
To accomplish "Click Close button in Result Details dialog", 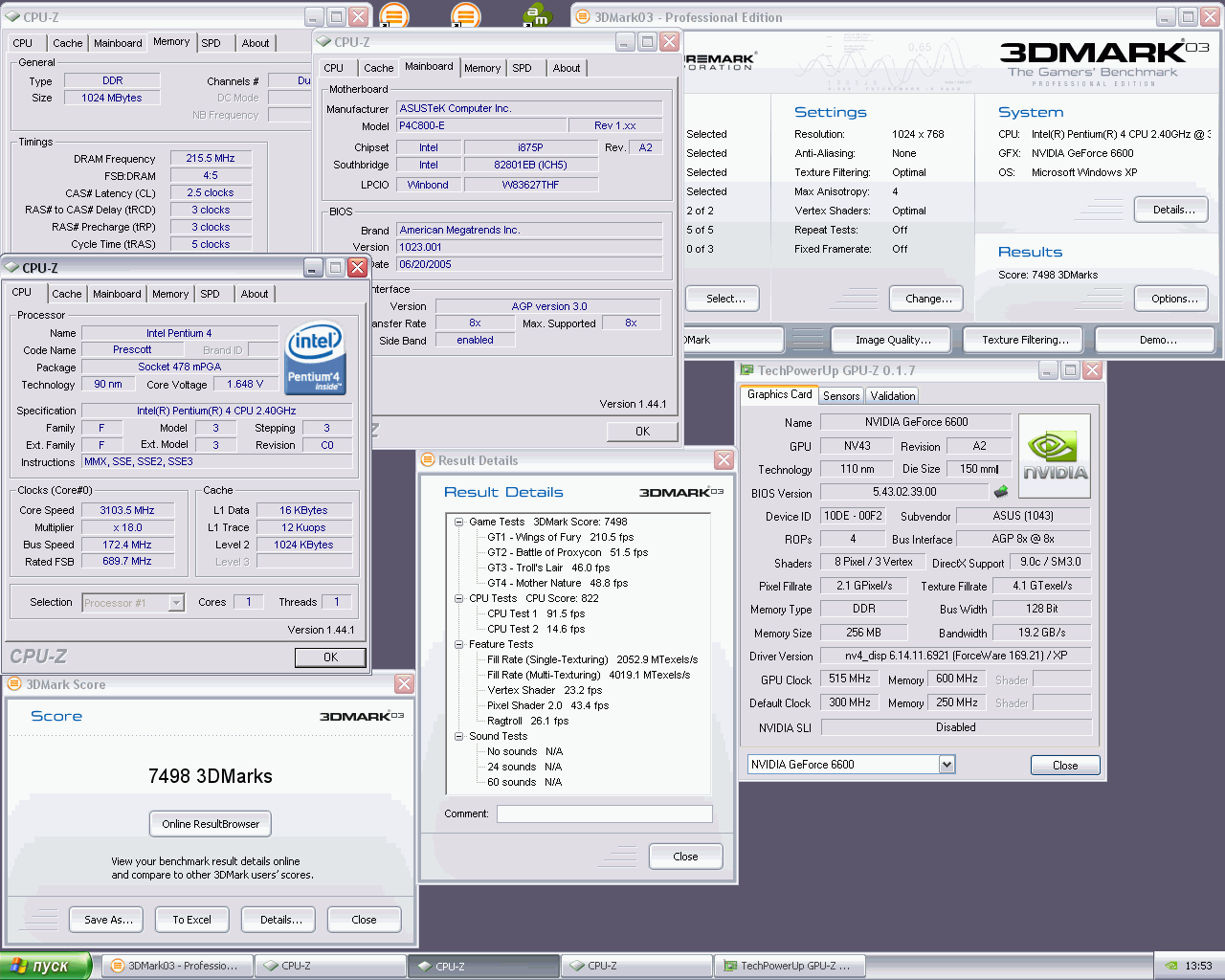I will pyautogui.click(x=686, y=857).
